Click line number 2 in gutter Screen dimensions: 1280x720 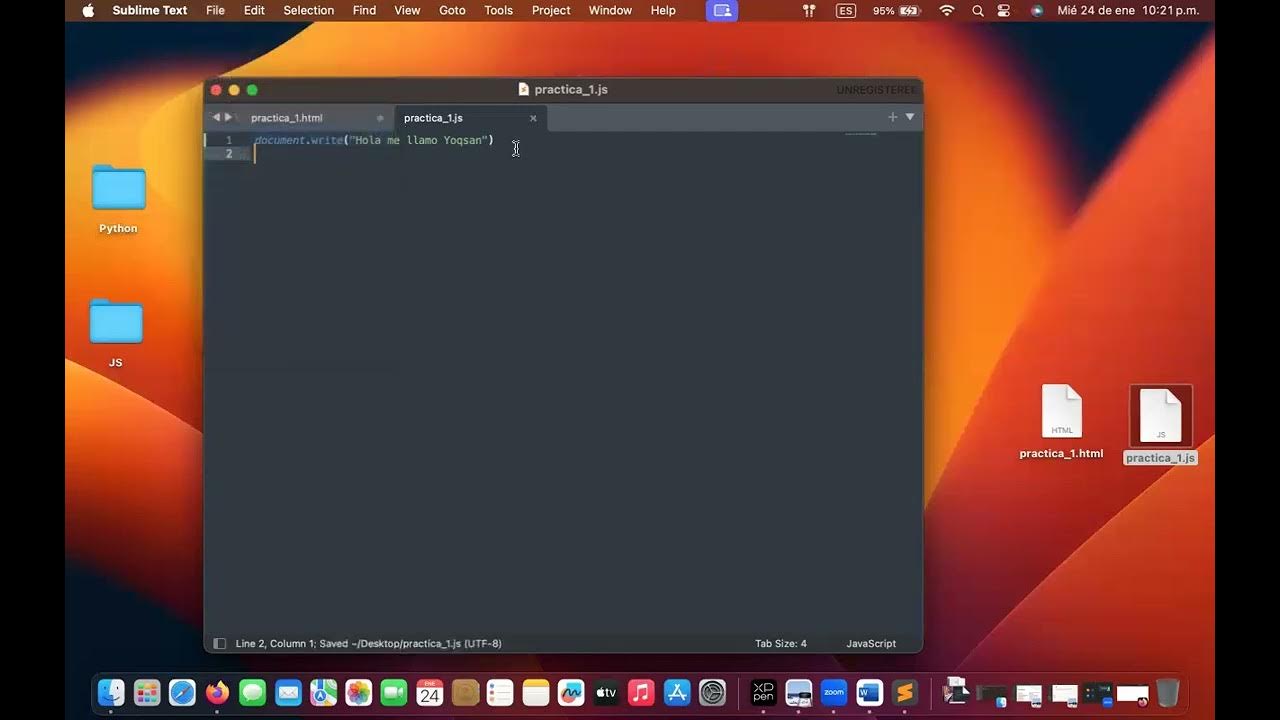click(x=229, y=154)
